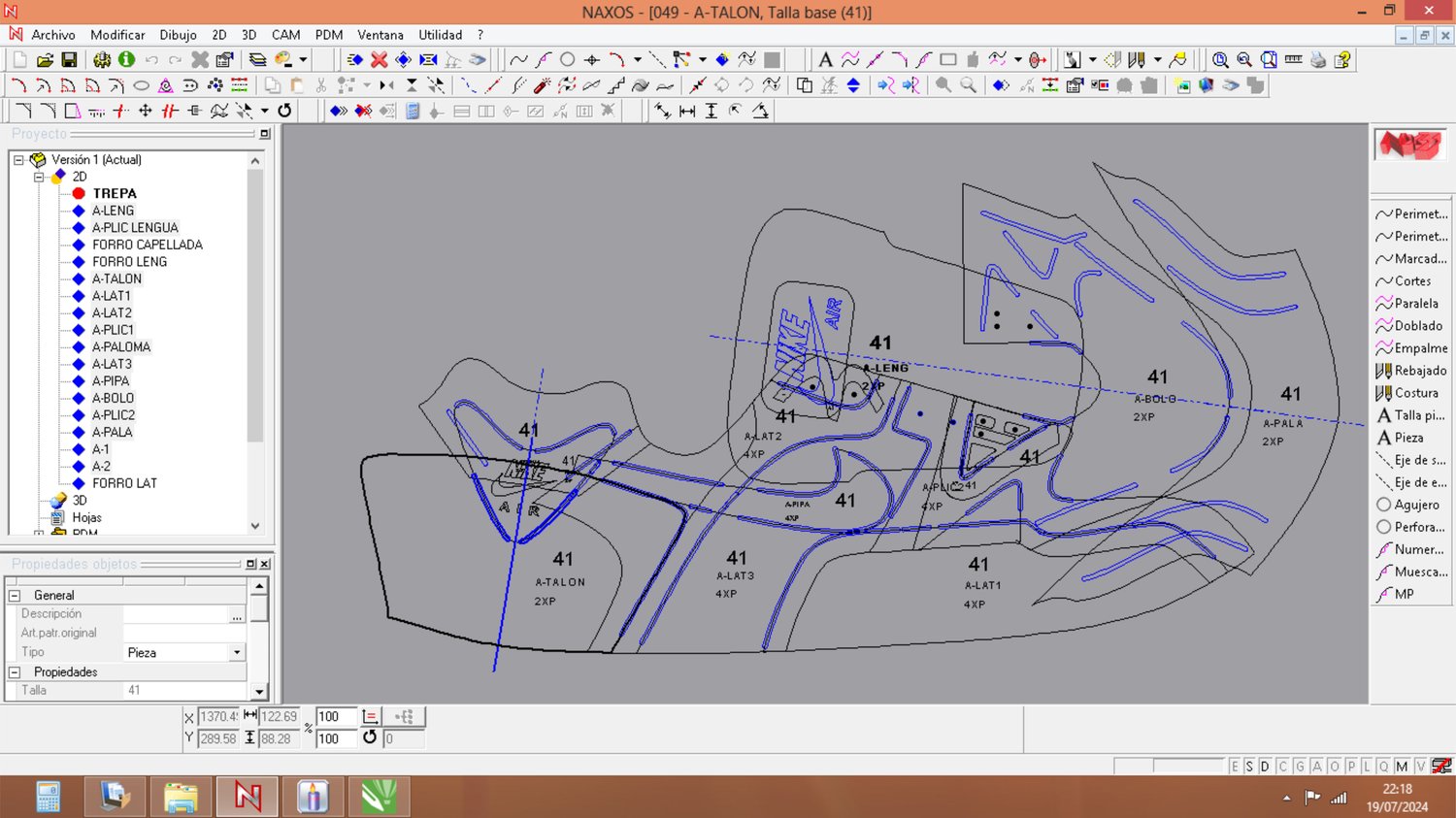Select the A-TALON piece in project tree
This screenshot has width=1456, height=818.
point(116,279)
